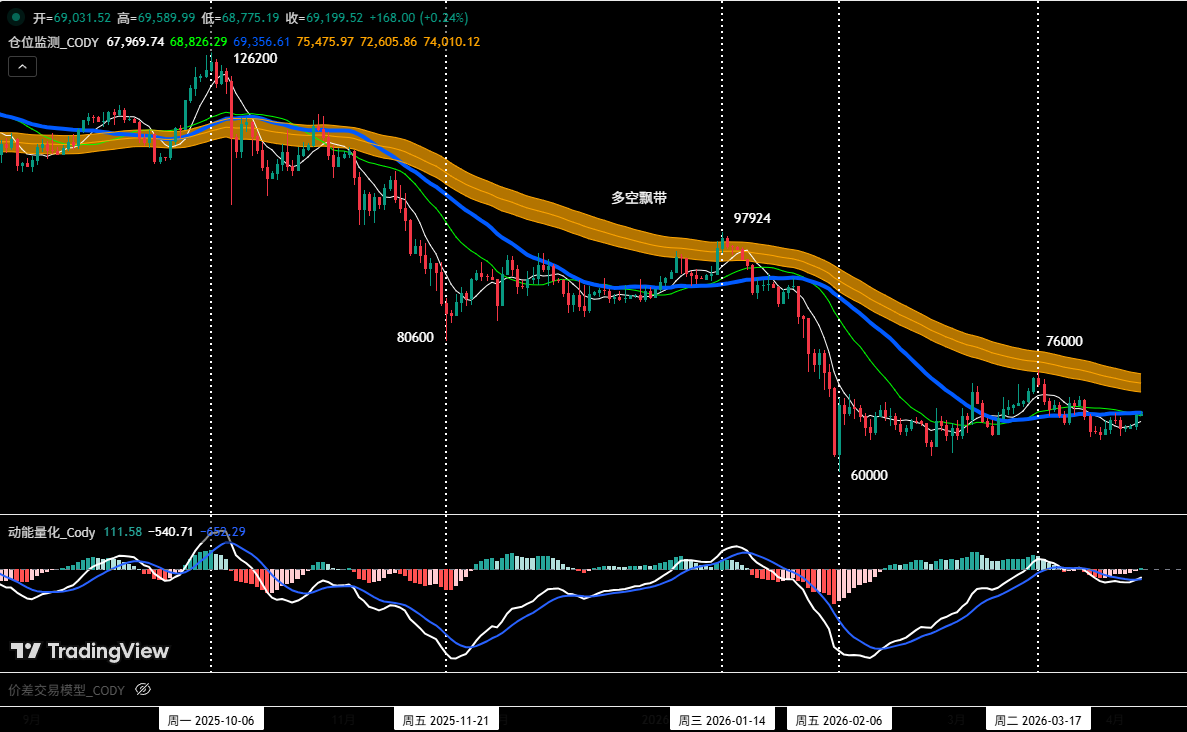Image resolution: width=1187 pixels, height=732 pixels.
Task: Click the 周三 2026-01-14 date tag
Action: coord(722,719)
